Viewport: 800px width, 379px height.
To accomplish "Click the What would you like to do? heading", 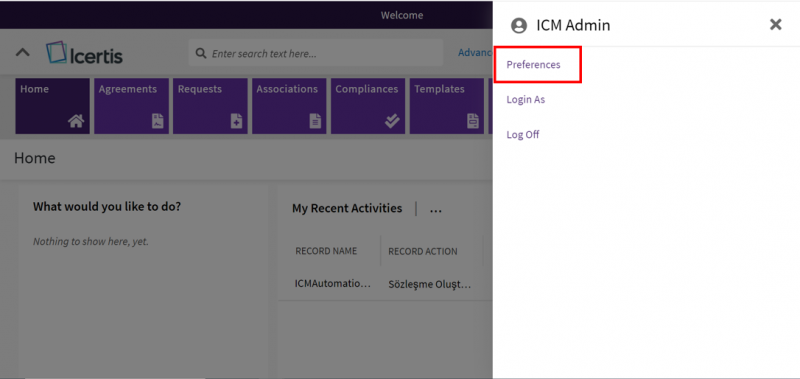I will [107, 207].
